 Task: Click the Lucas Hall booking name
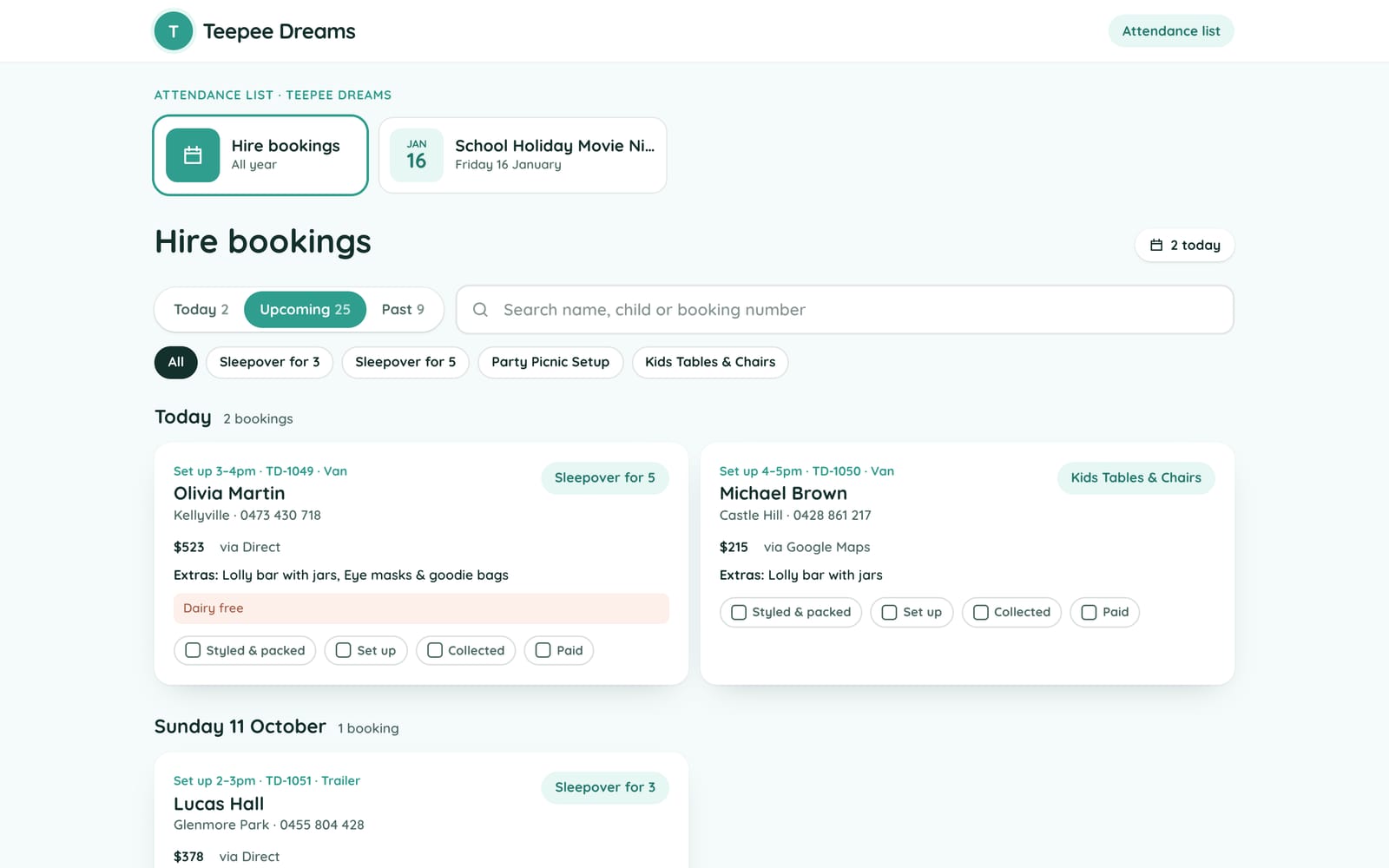(x=219, y=804)
